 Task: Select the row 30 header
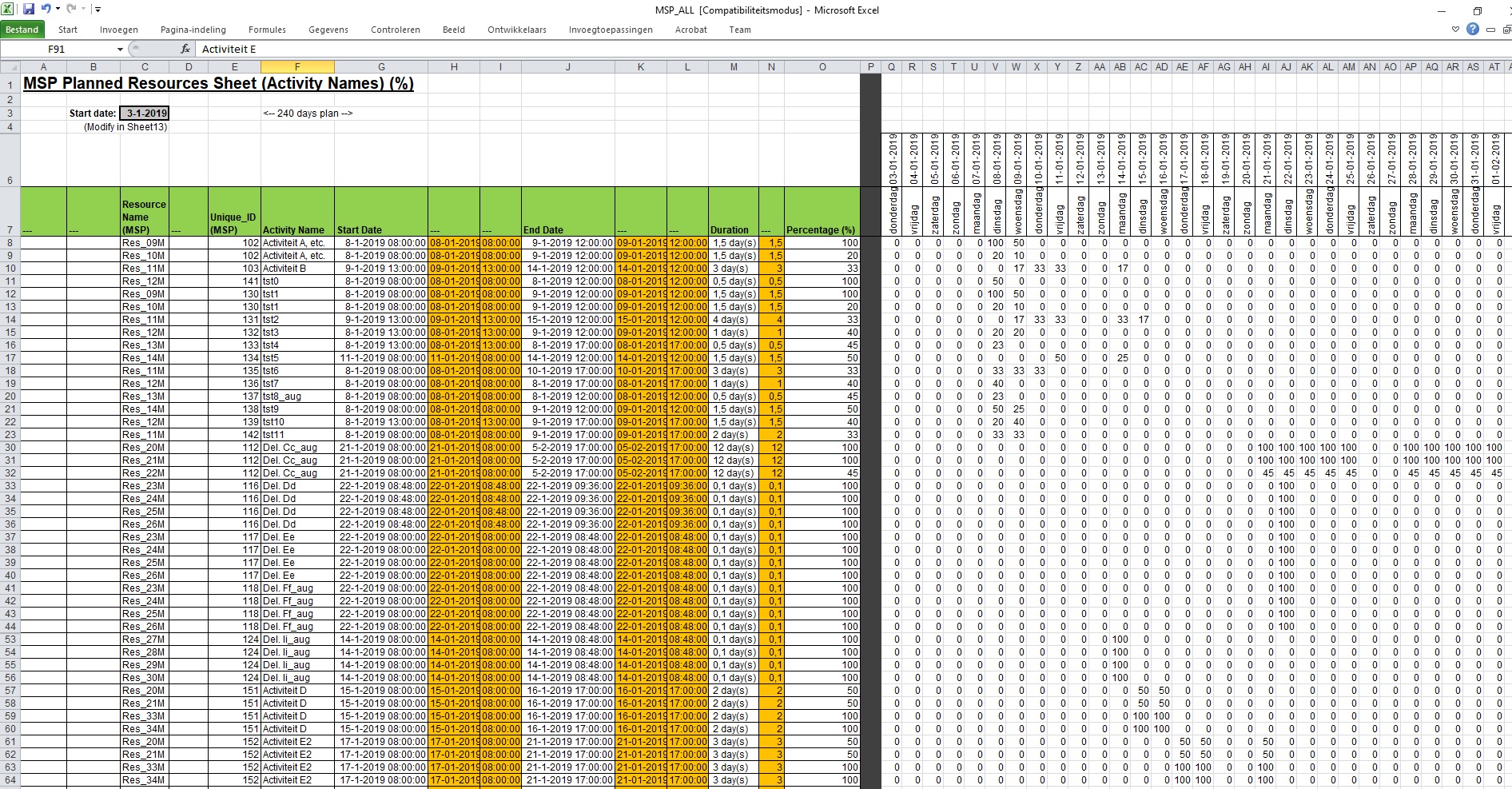[x=10, y=448]
